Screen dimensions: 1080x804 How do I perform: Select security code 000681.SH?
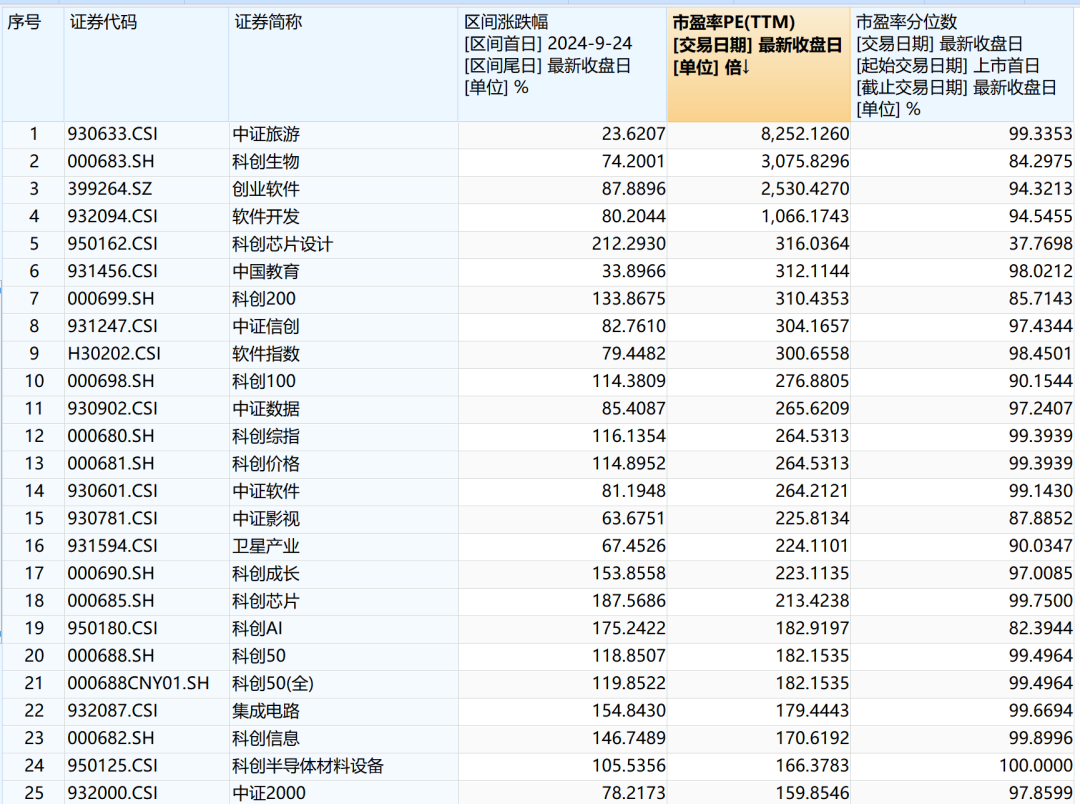[111, 464]
